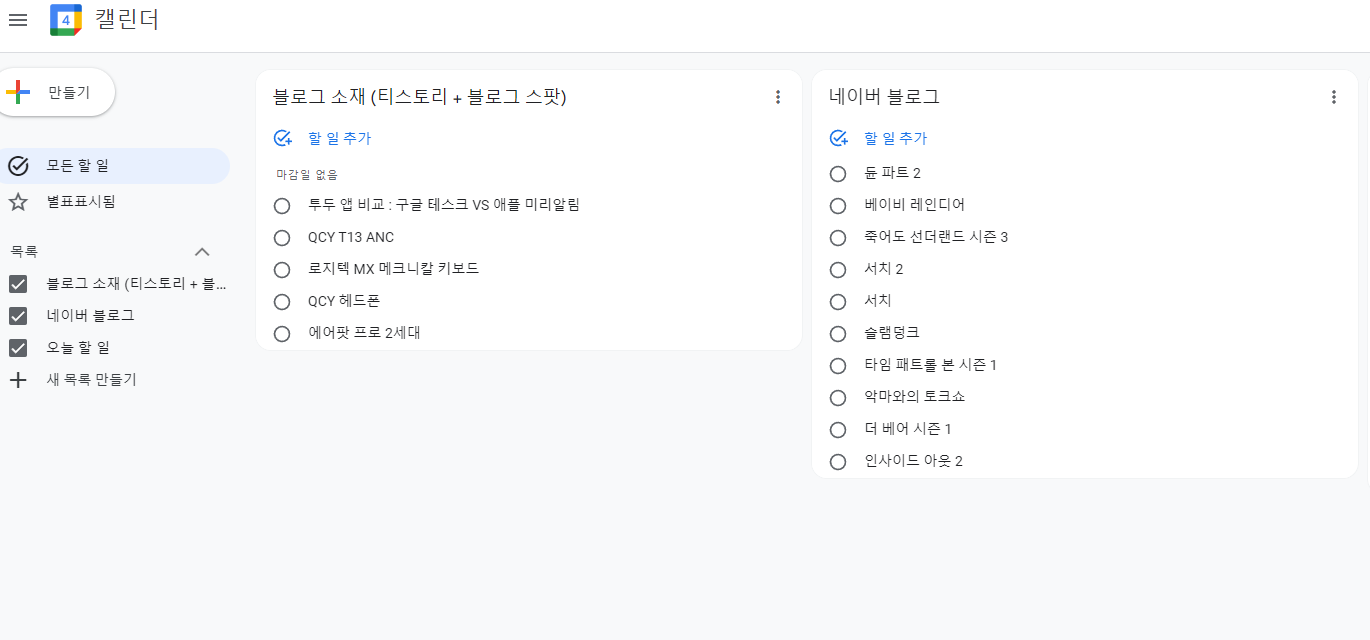Viewport: 1370px width, 640px height.
Task: Complete the 서치 task circle
Action: [x=838, y=302]
